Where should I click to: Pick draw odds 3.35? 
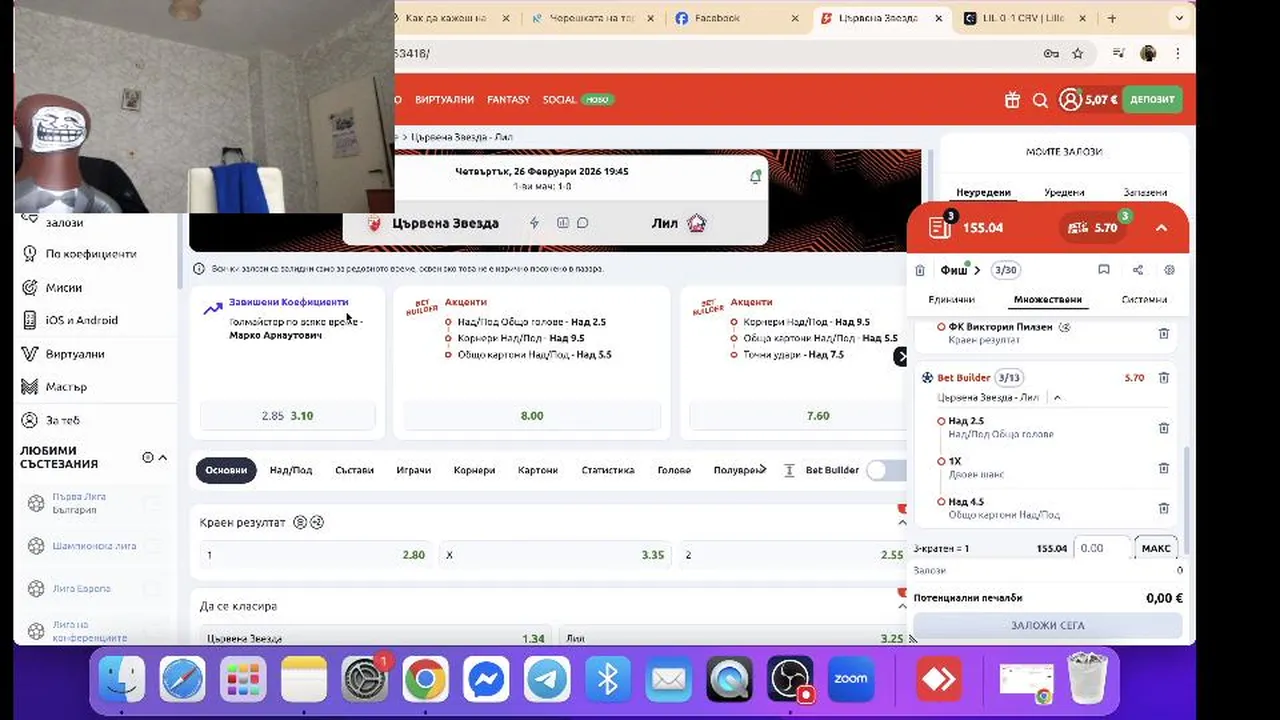pos(555,555)
